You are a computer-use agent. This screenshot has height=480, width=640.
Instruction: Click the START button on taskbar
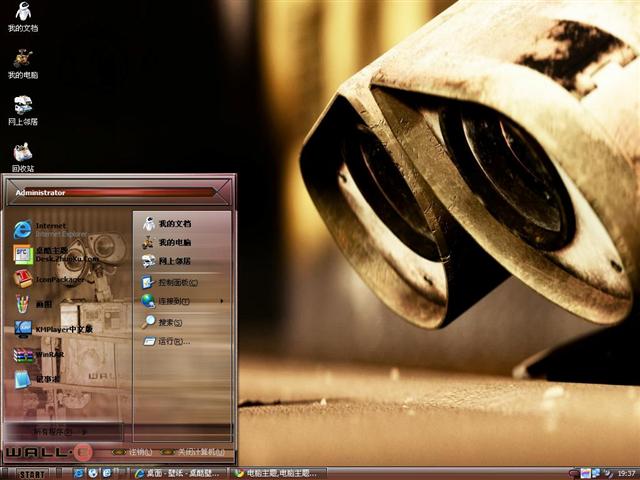pos(32,473)
